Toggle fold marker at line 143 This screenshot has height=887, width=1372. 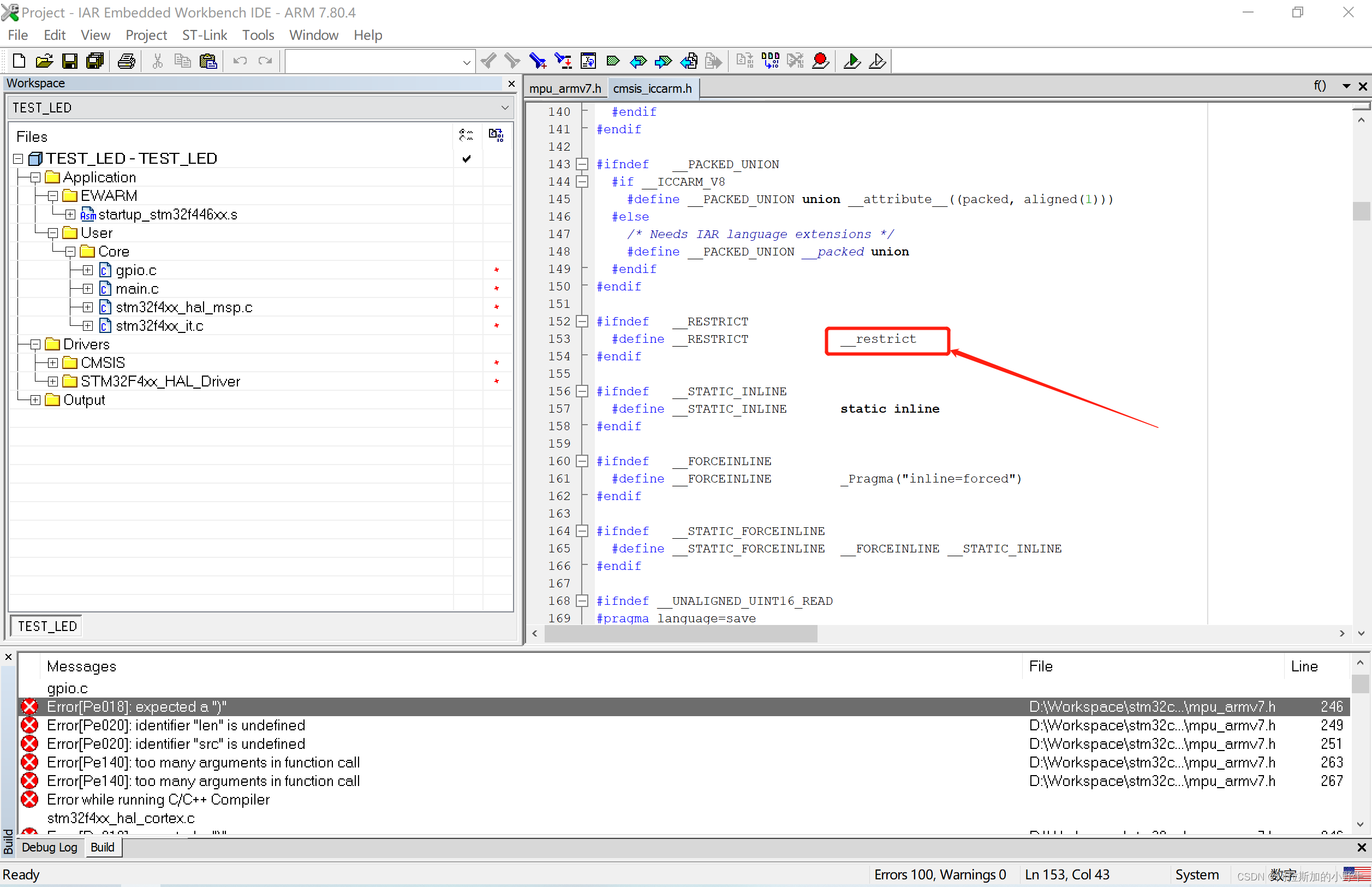tap(582, 164)
